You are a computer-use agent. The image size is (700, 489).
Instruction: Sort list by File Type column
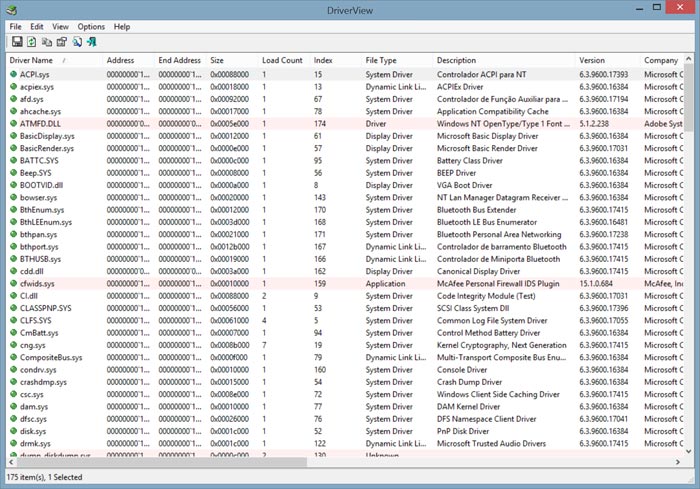[381, 61]
